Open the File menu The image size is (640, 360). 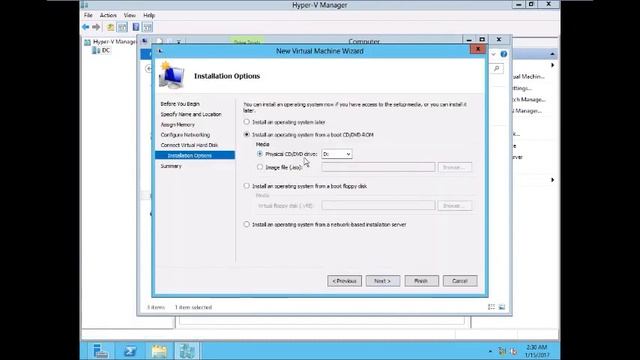[x=88, y=15]
